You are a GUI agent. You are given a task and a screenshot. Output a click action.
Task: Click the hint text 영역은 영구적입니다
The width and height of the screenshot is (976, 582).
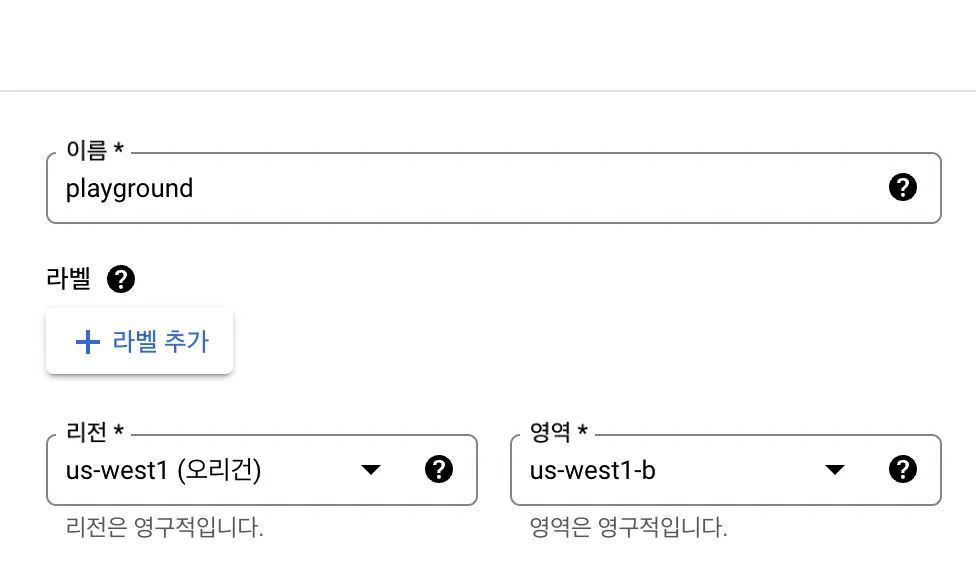coord(628,528)
